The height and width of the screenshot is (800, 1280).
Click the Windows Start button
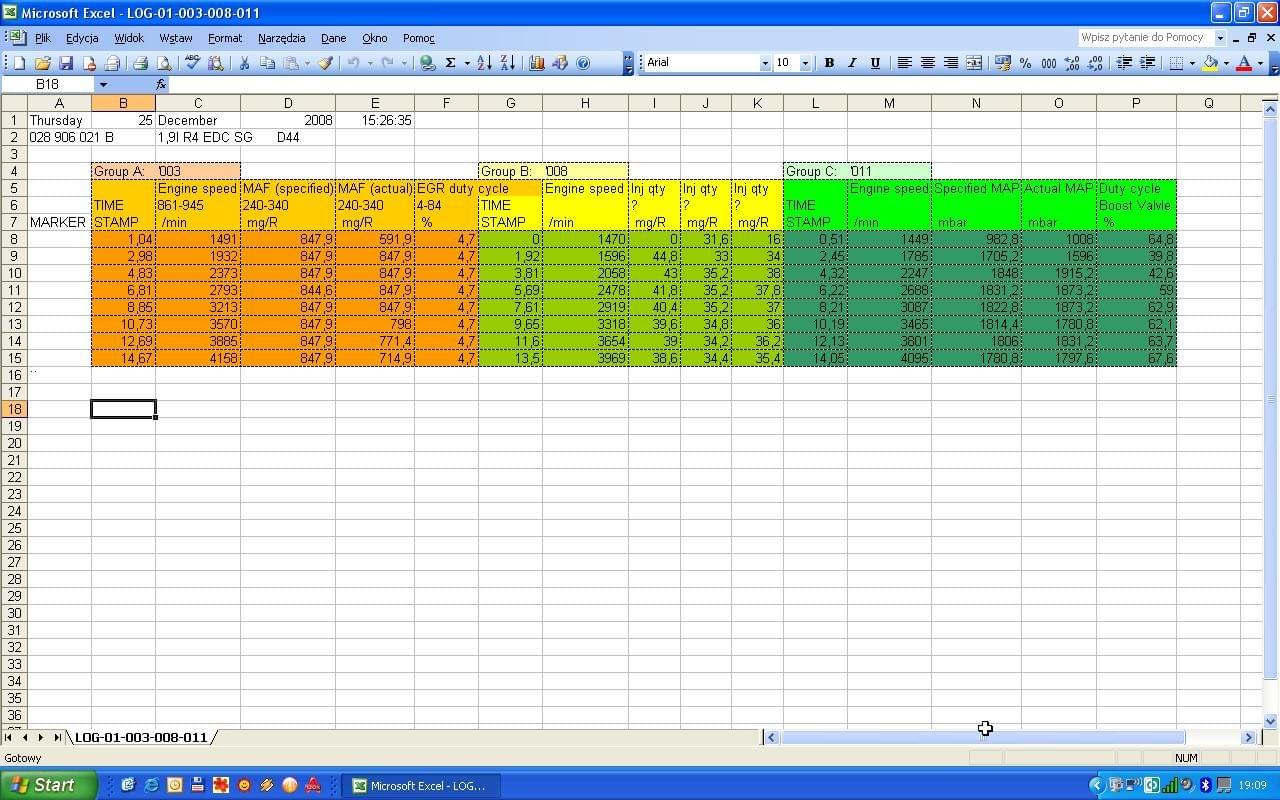pyautogui.click(x=48, y=785)
